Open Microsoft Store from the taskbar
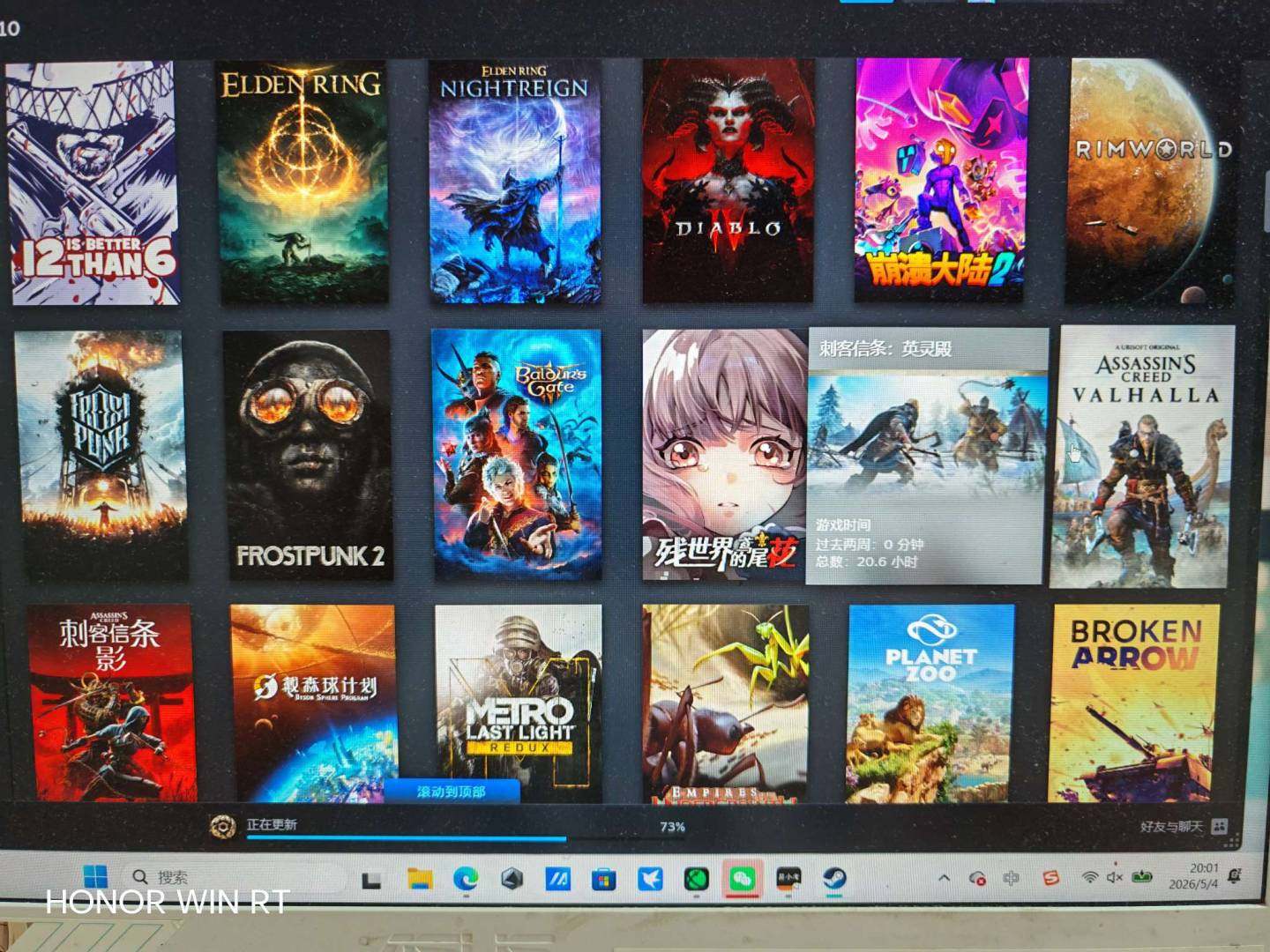1270x952 pixels. tap(603, 879)
